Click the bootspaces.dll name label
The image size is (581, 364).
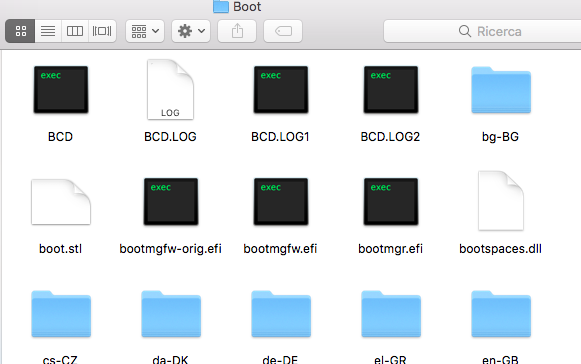pyautogui.click(x=500, y=249)
